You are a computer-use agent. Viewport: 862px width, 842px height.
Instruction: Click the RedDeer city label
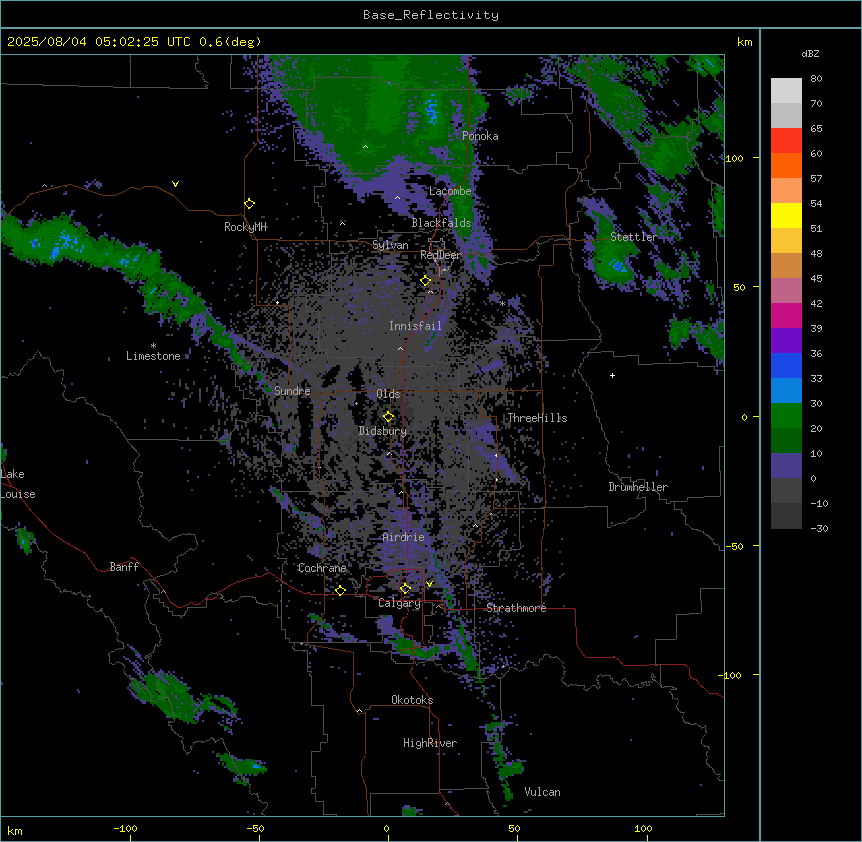441,255
